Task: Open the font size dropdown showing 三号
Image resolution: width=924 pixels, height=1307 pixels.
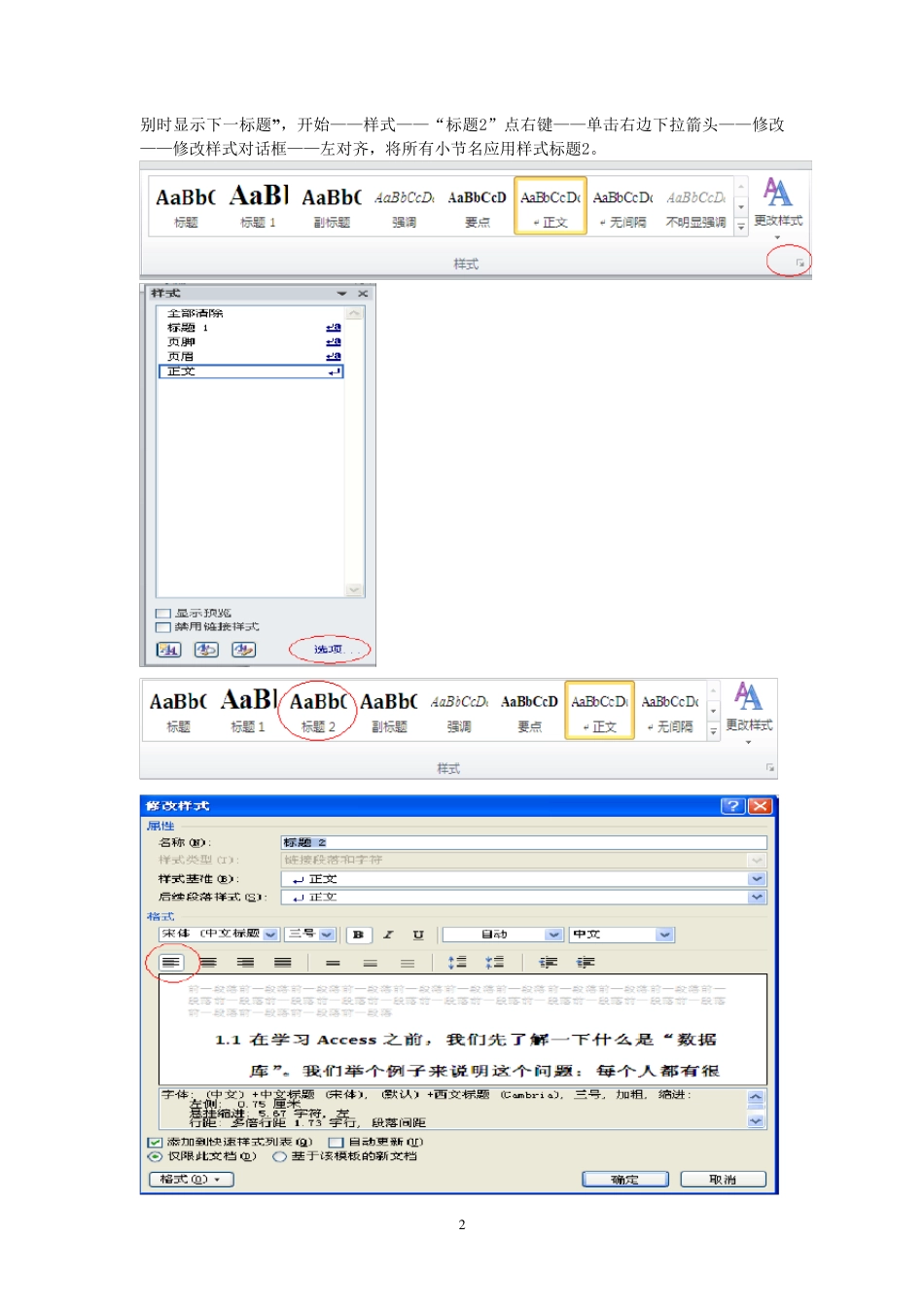Action: [x=327, y=935]
